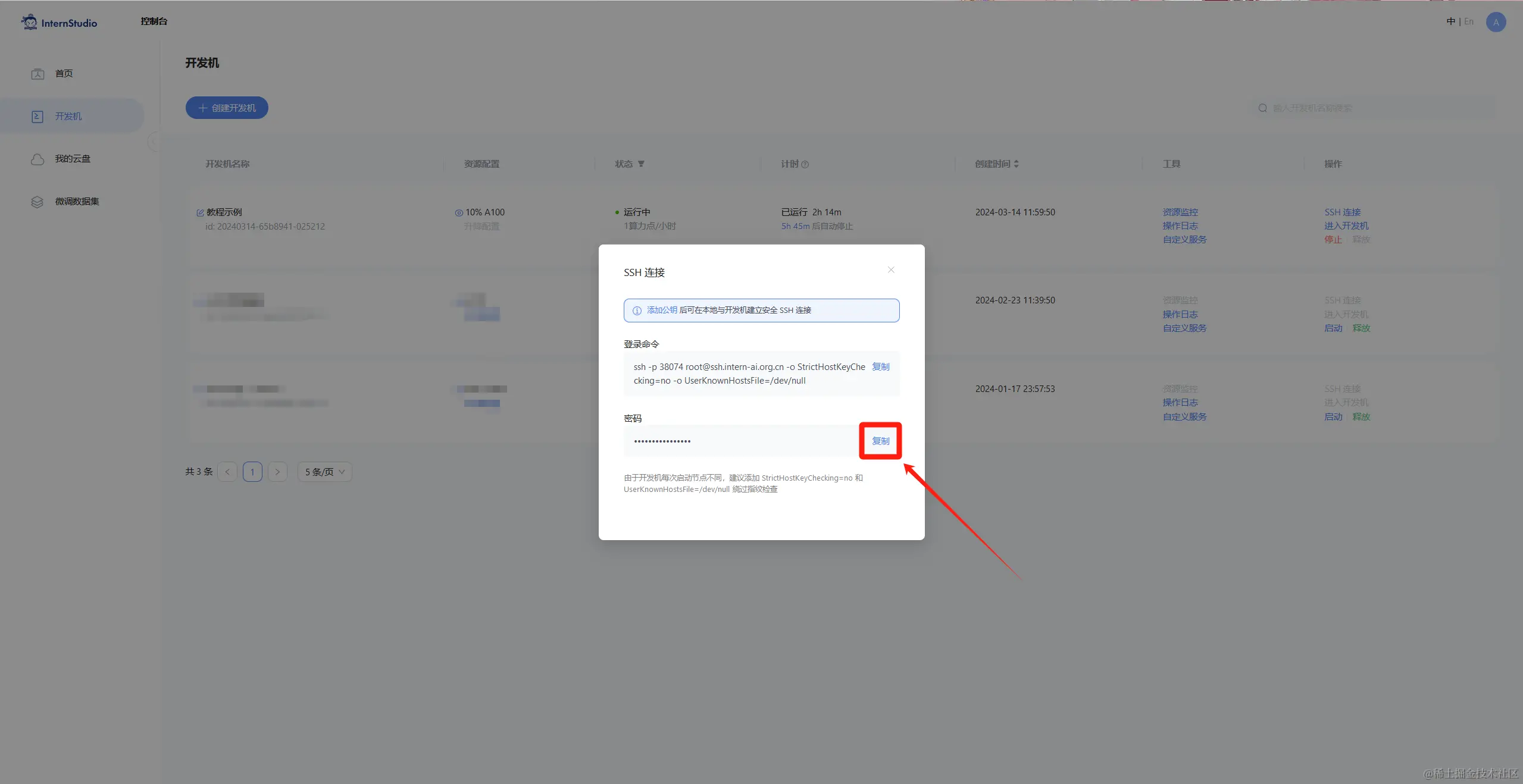Close the SSH 连接 dialog
The width and height of the screenshot is (1523, 784).
pos(891,270)
